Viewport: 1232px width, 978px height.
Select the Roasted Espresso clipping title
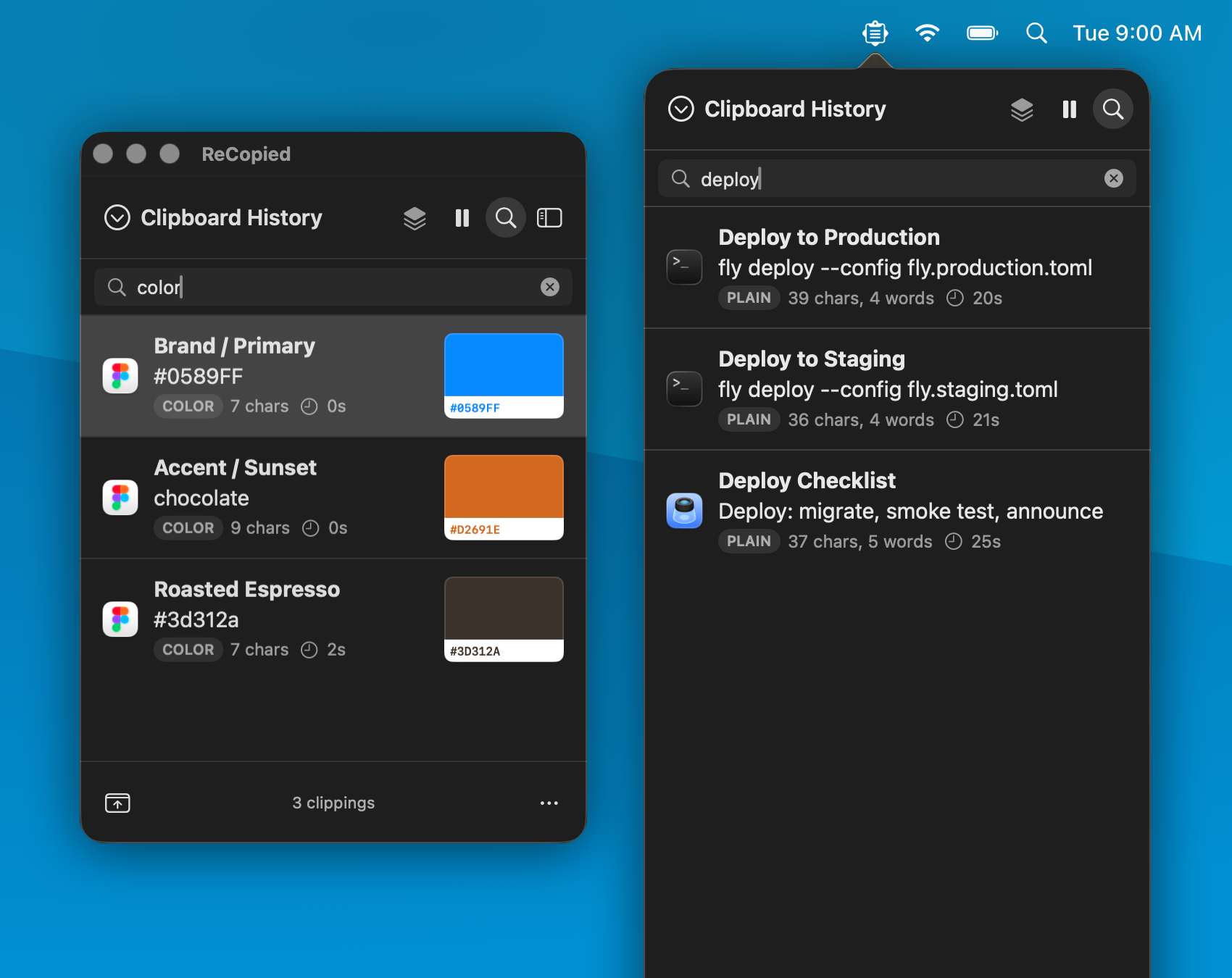(247, 589)
